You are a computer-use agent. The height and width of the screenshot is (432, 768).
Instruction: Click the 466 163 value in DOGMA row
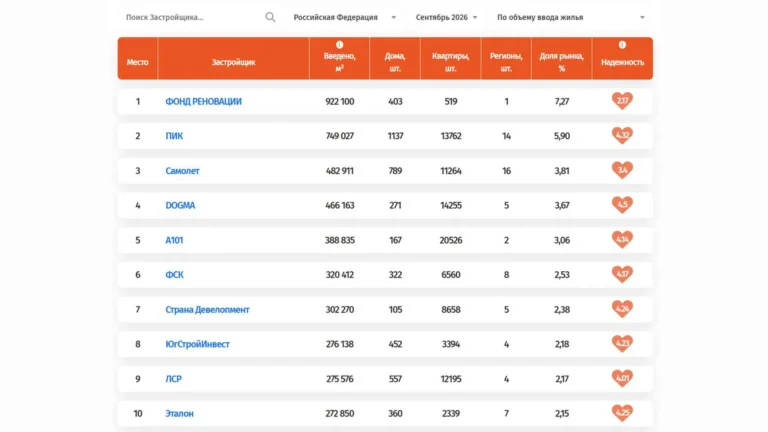(339, 205)
